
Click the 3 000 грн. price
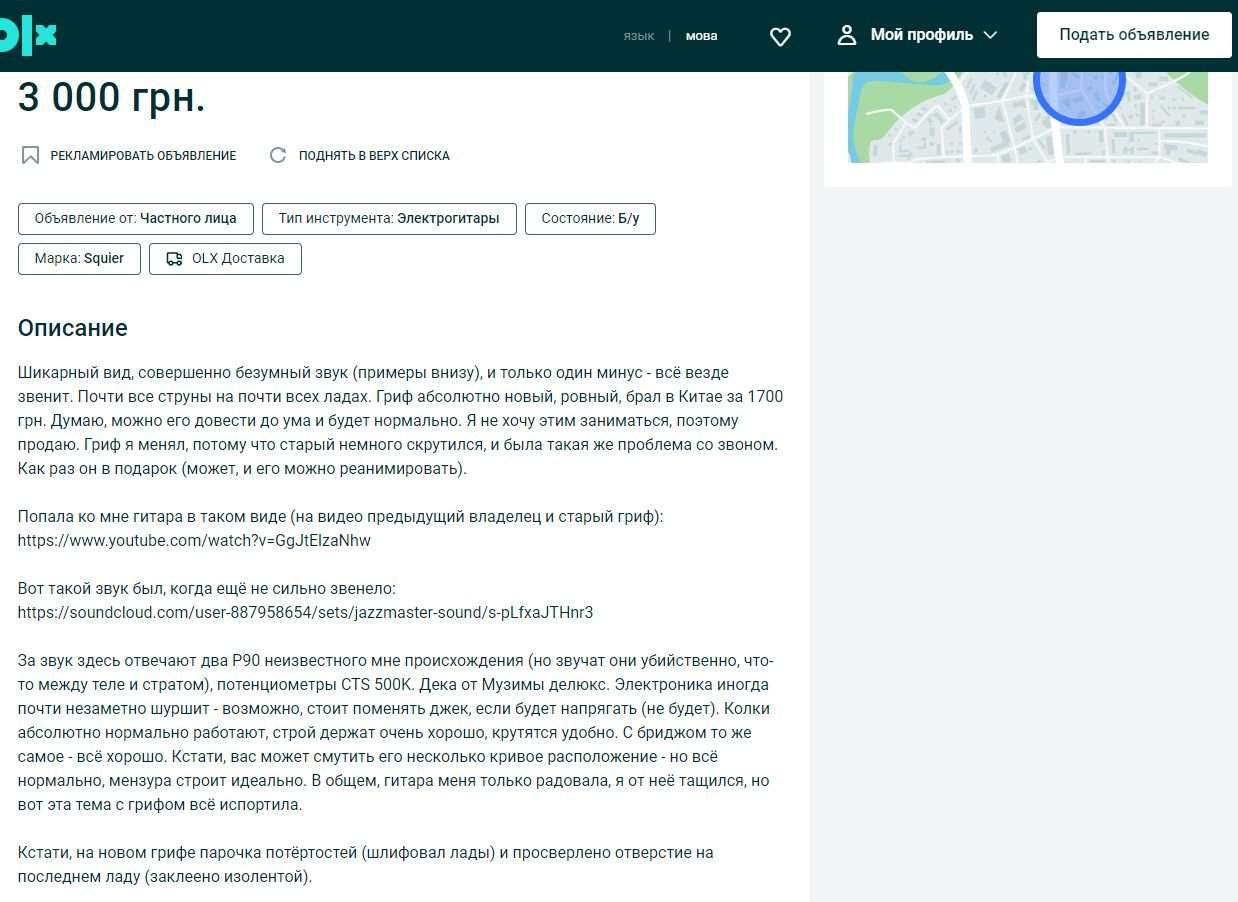pyautogui.click(x=111, y=97)
